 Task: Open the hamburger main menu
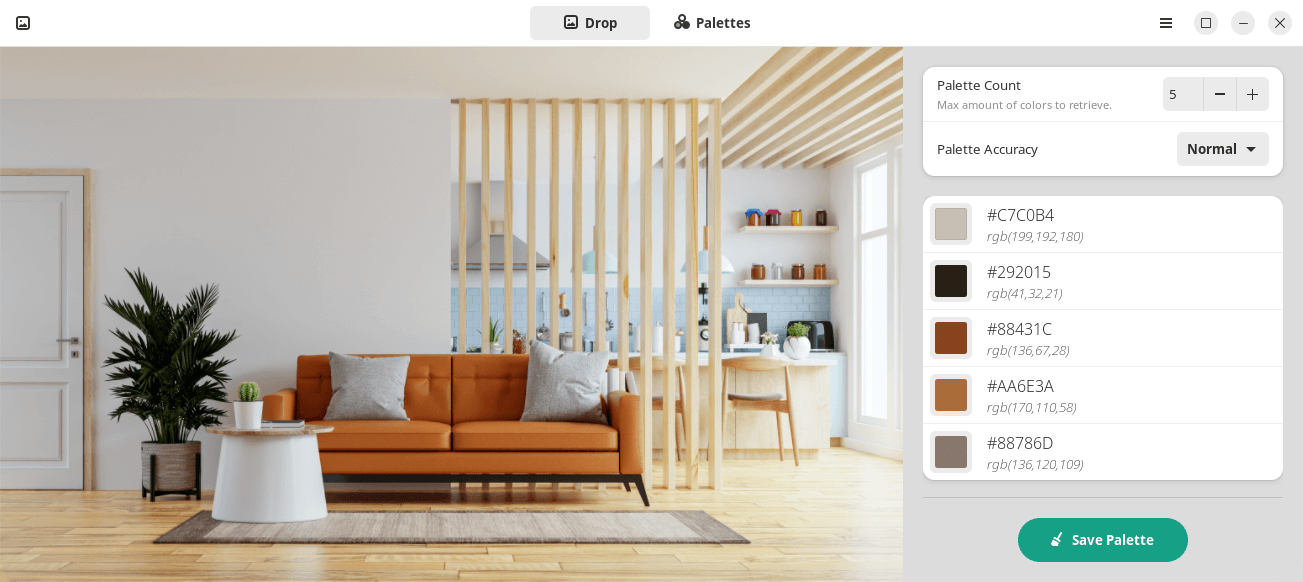point(1166,23)
